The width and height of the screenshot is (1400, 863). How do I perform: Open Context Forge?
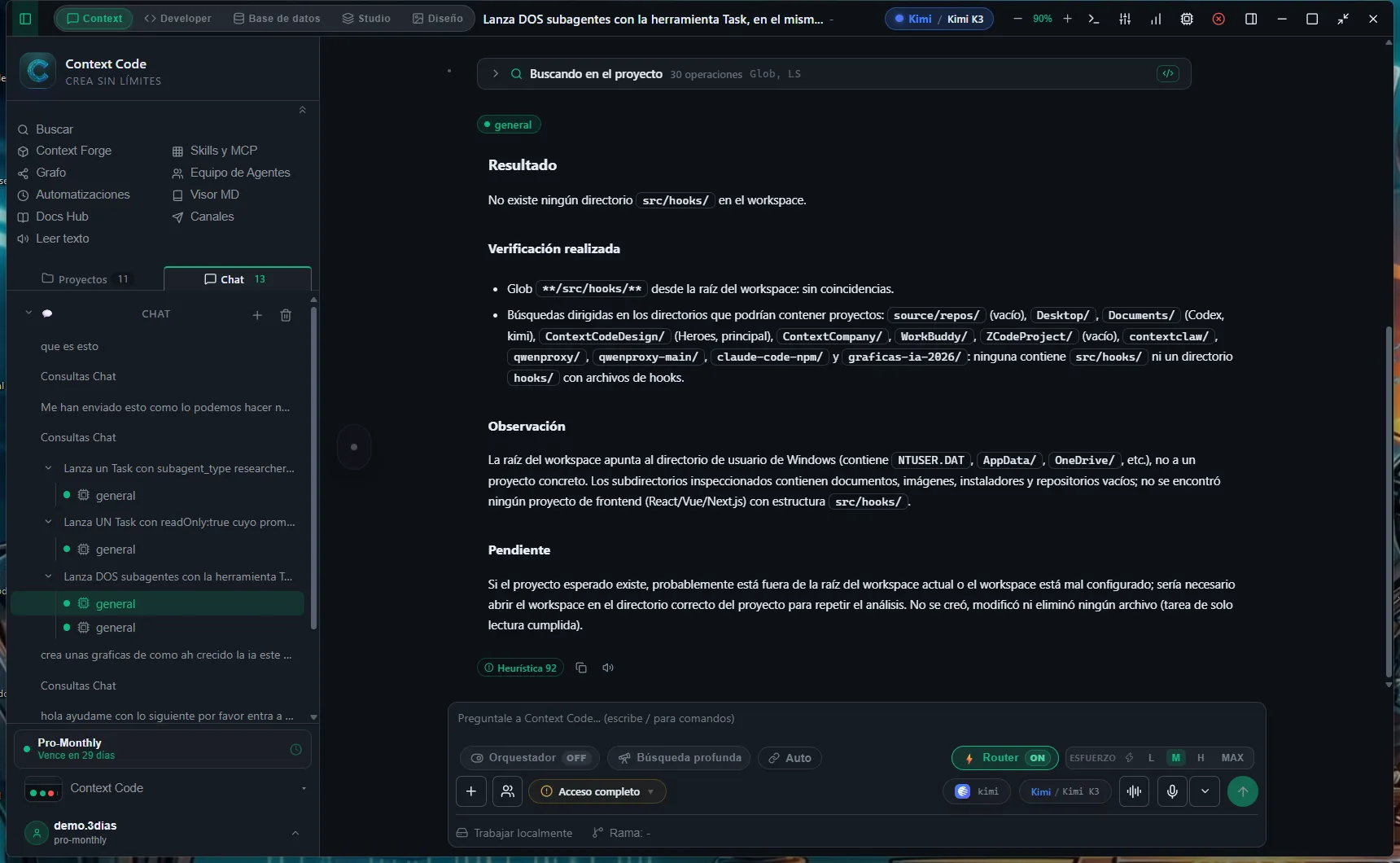(65, 151)
